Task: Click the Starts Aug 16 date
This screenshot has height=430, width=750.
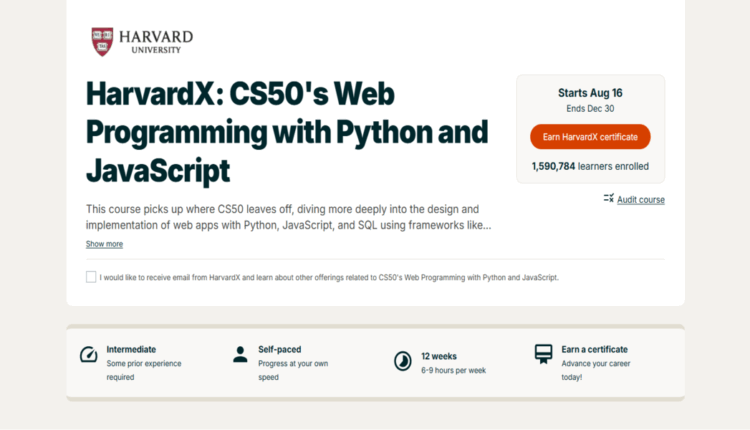Action: tap(590, 93)
